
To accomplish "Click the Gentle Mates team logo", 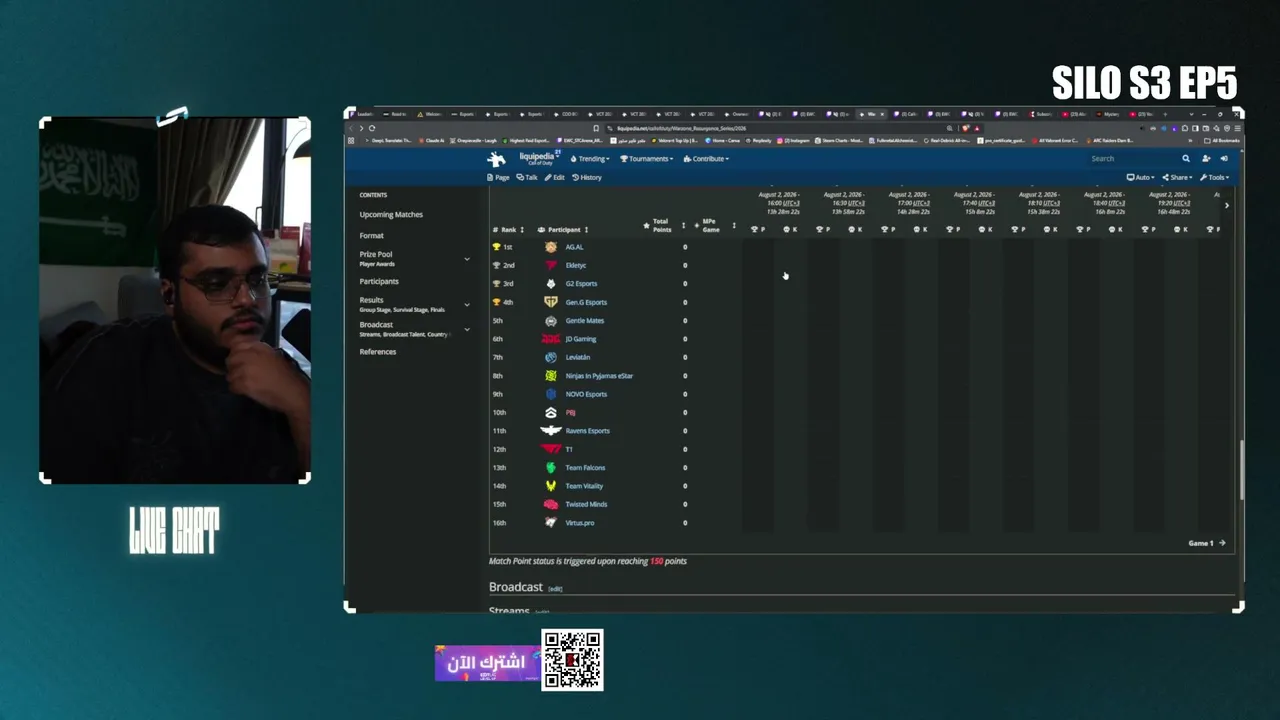I will tap(550, 321).
